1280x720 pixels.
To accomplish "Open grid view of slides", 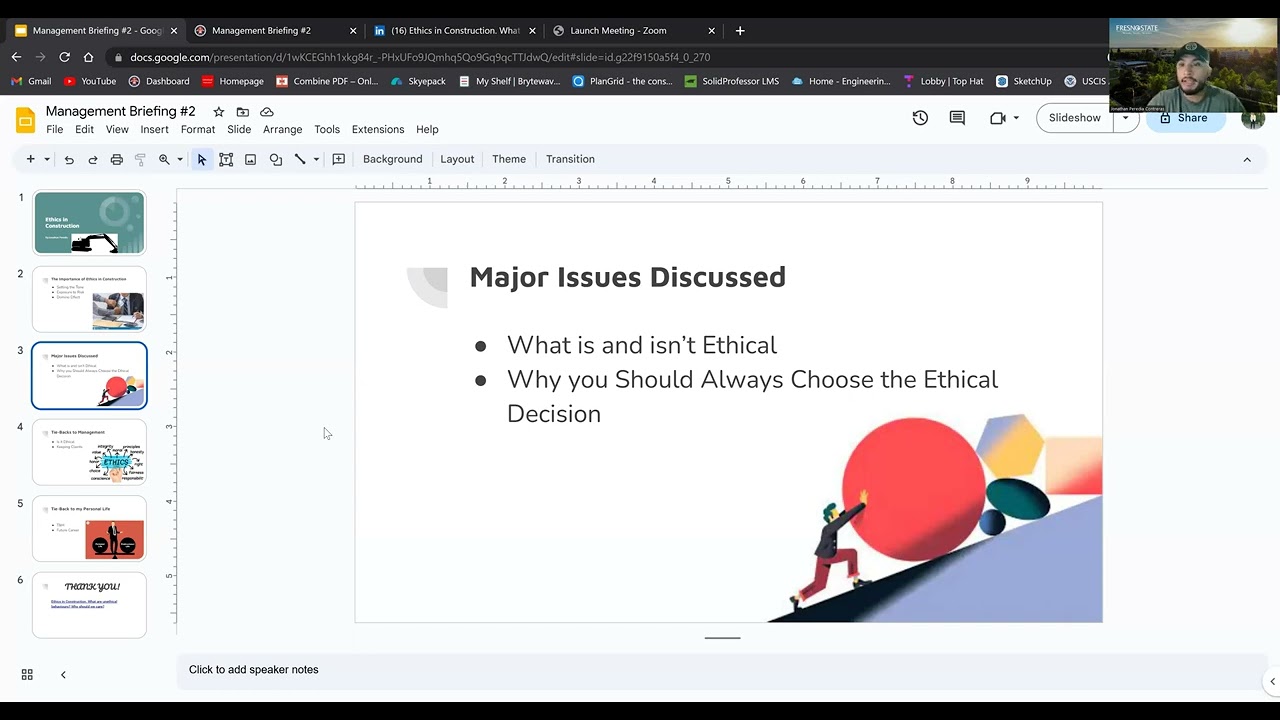I will (x=27, y=675).
